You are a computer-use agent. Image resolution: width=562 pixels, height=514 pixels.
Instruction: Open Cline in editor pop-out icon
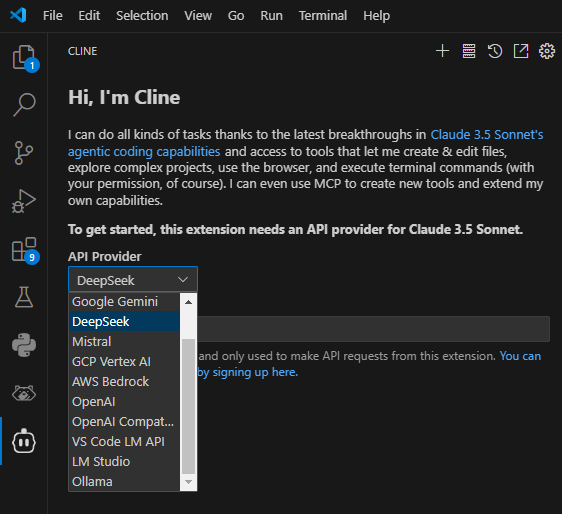coord(521,51)
